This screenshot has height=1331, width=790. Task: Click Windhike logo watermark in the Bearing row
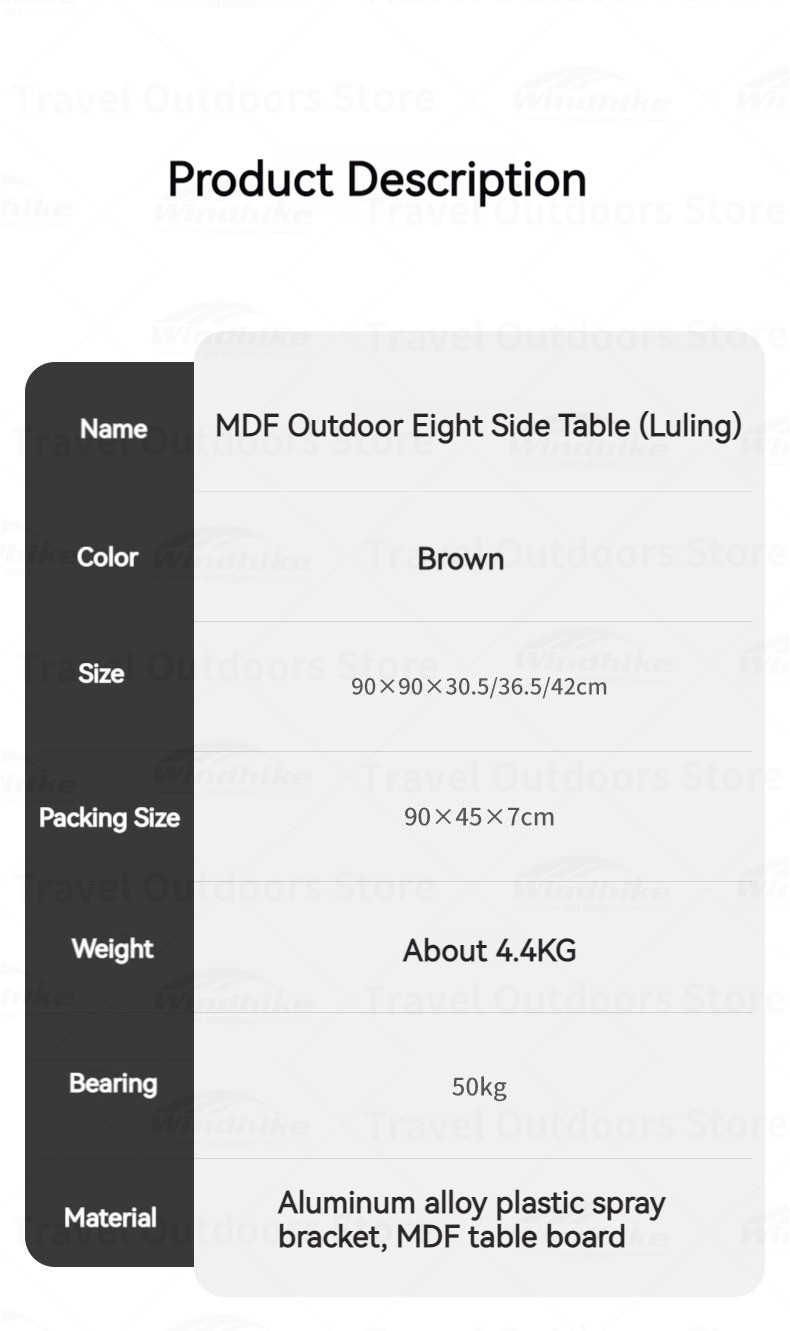pyautogui.click(x=232, y=1125)
